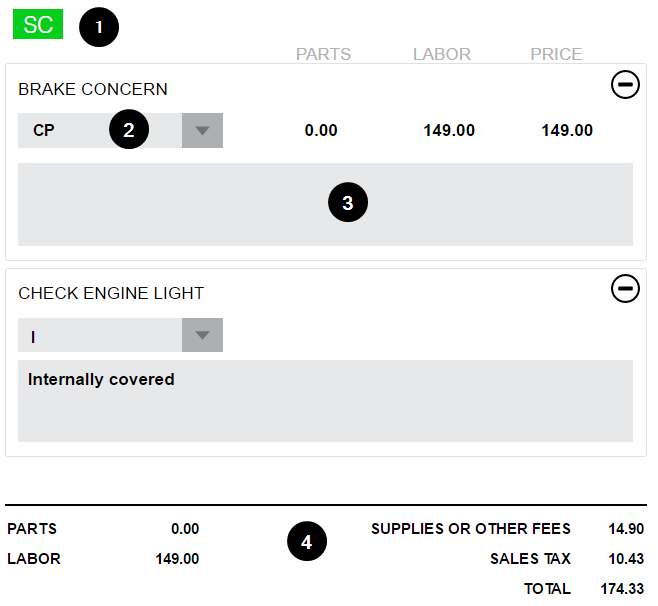Open the CP pay type dropdown arrow

click(202, 131)
